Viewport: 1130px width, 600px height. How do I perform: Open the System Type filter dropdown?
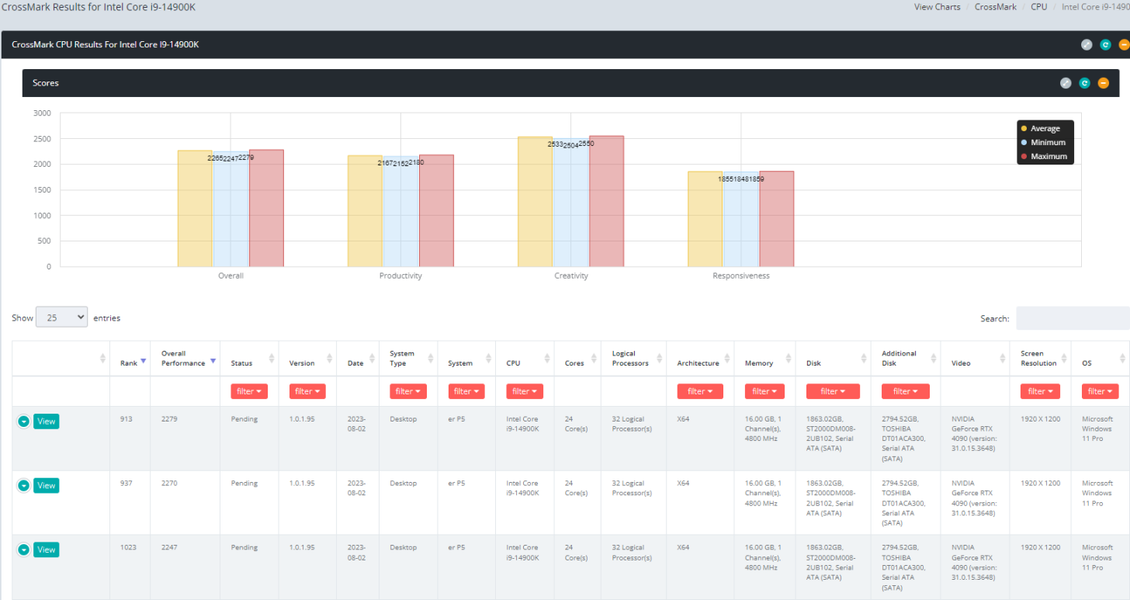point(408,391)
